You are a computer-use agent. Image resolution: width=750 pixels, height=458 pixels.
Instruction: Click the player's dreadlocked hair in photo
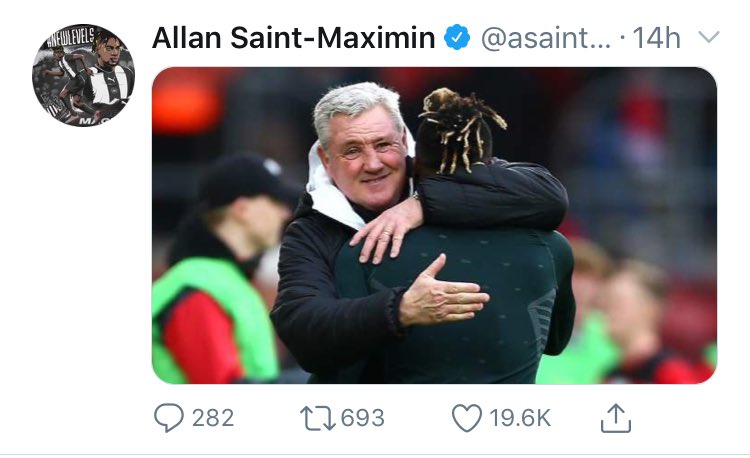point(457,131)
